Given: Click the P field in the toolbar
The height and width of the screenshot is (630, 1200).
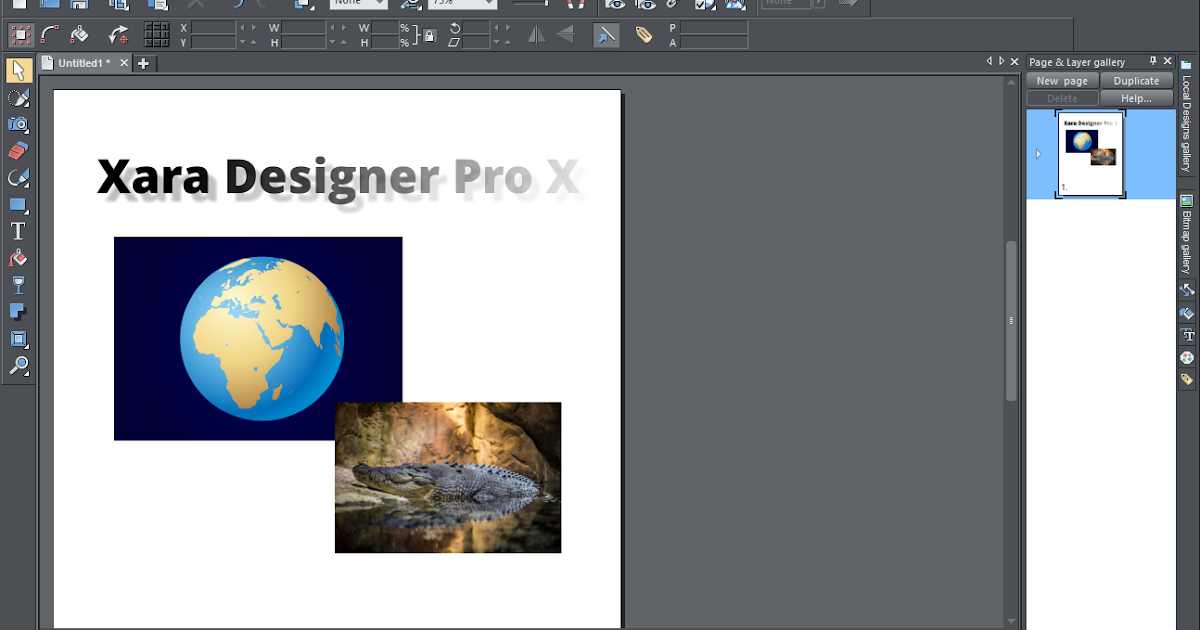Looking at the screenshot, I should (x=714, y=28).
